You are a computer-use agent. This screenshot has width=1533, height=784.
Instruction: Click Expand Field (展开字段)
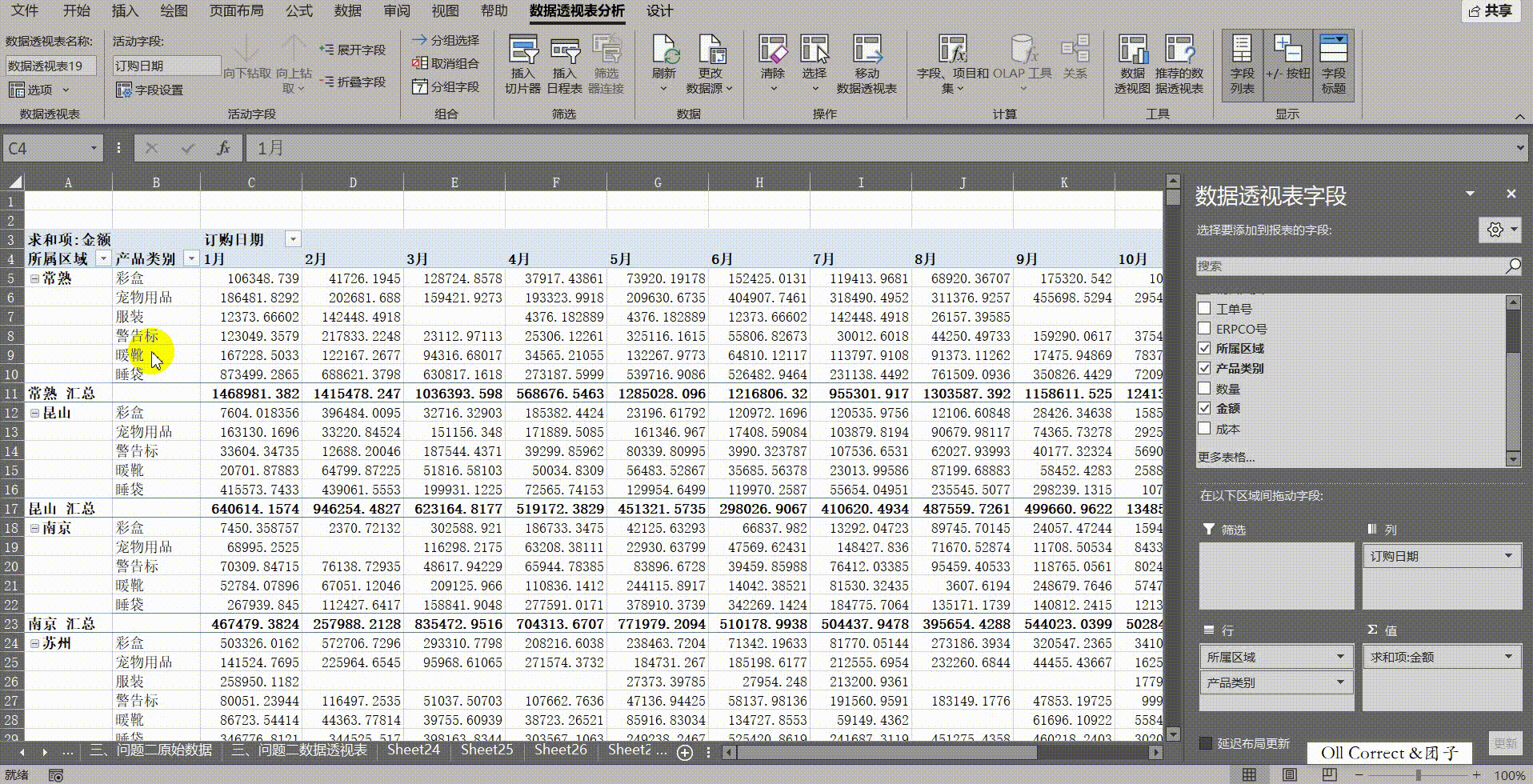click(x=353, y=50)
